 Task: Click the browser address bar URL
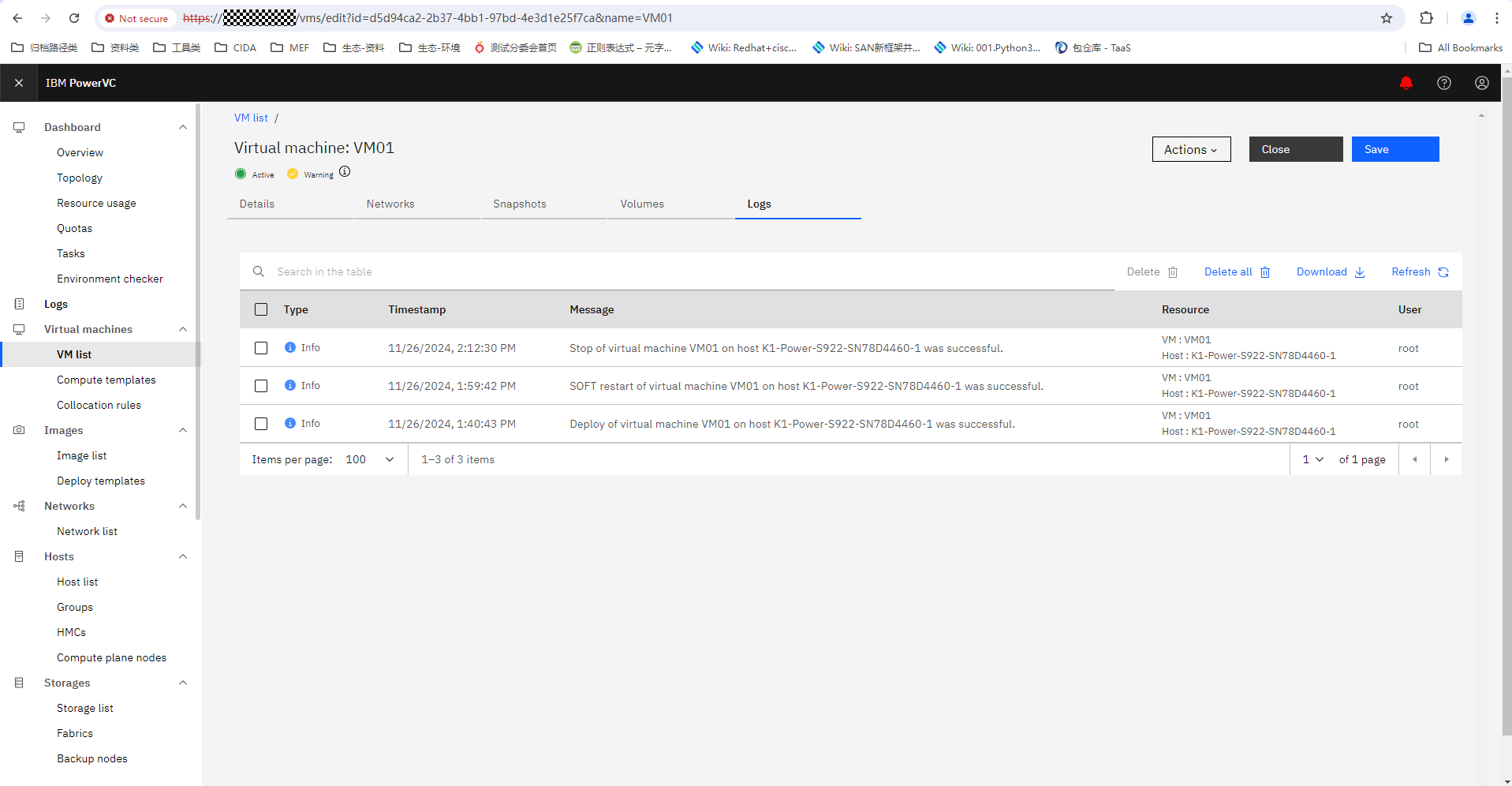click(428, 18)
